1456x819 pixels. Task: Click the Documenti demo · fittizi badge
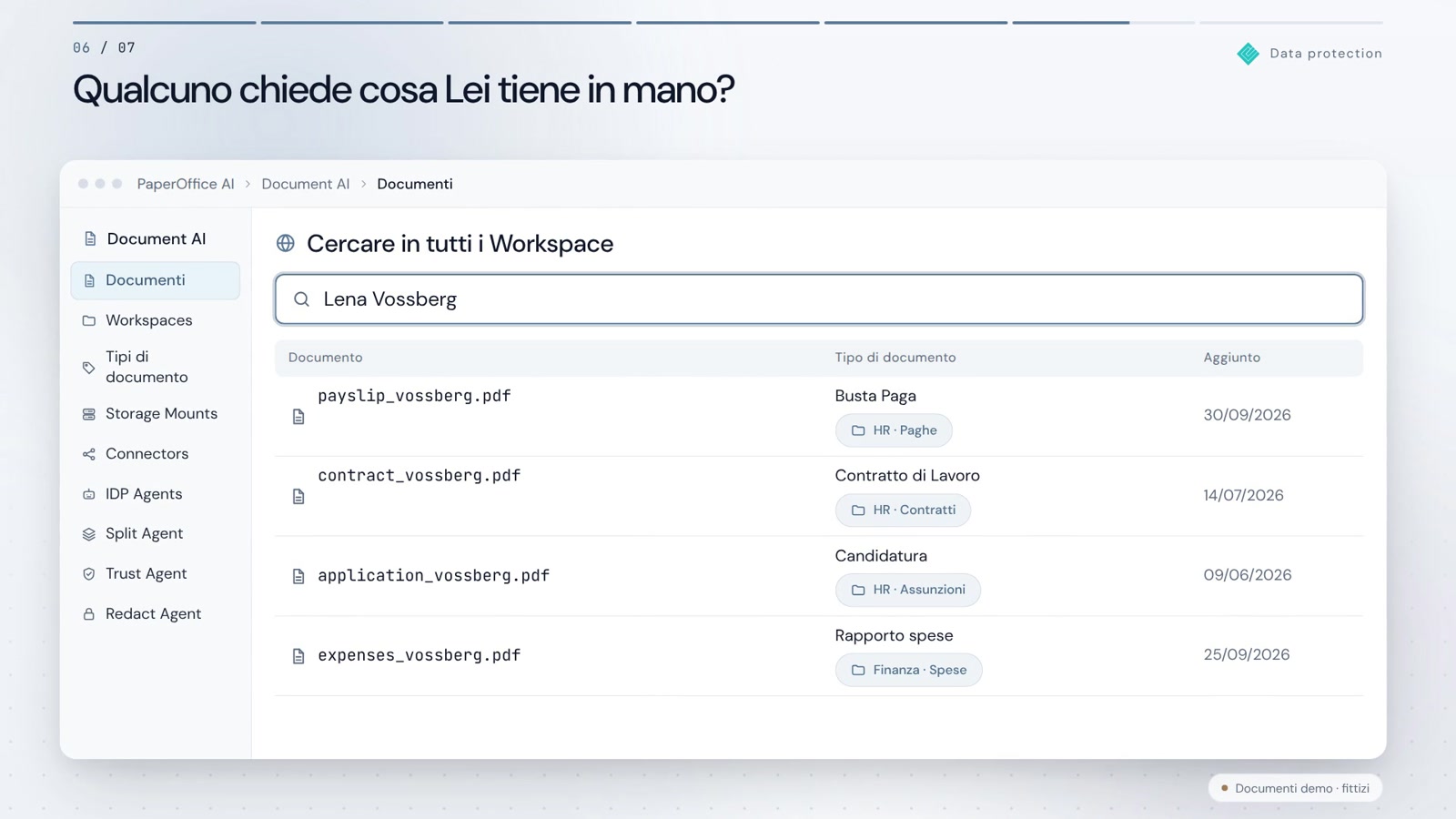coord(1295,788)
